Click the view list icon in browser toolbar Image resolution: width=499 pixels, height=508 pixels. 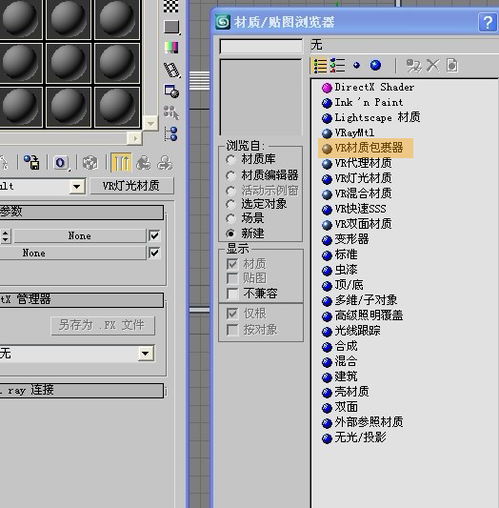pyautogui.click(x=320, y=66)
